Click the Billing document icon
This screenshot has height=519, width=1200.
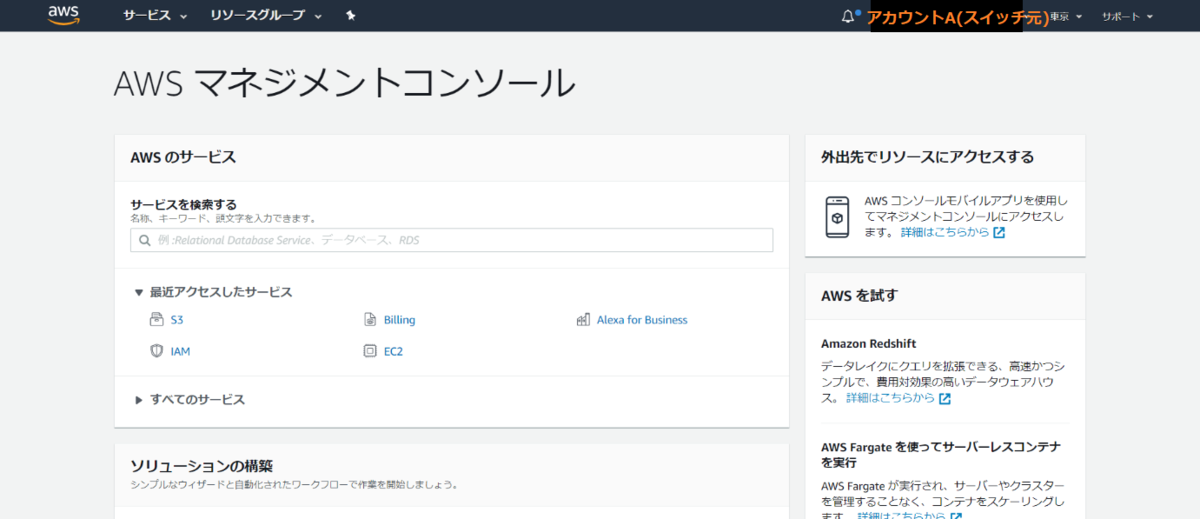pos(370,320)
